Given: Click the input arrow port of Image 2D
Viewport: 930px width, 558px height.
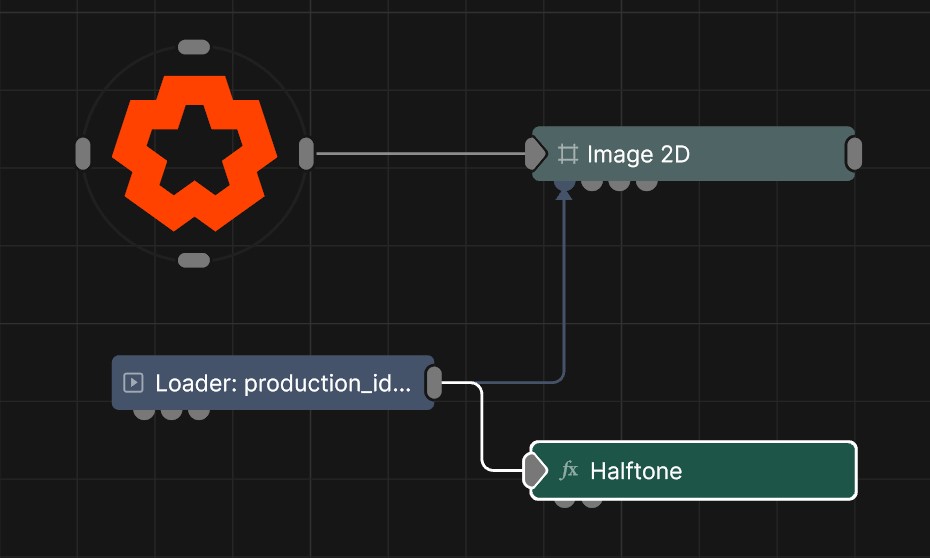Looking at the screenshot, I should click(x=536, y=154).
